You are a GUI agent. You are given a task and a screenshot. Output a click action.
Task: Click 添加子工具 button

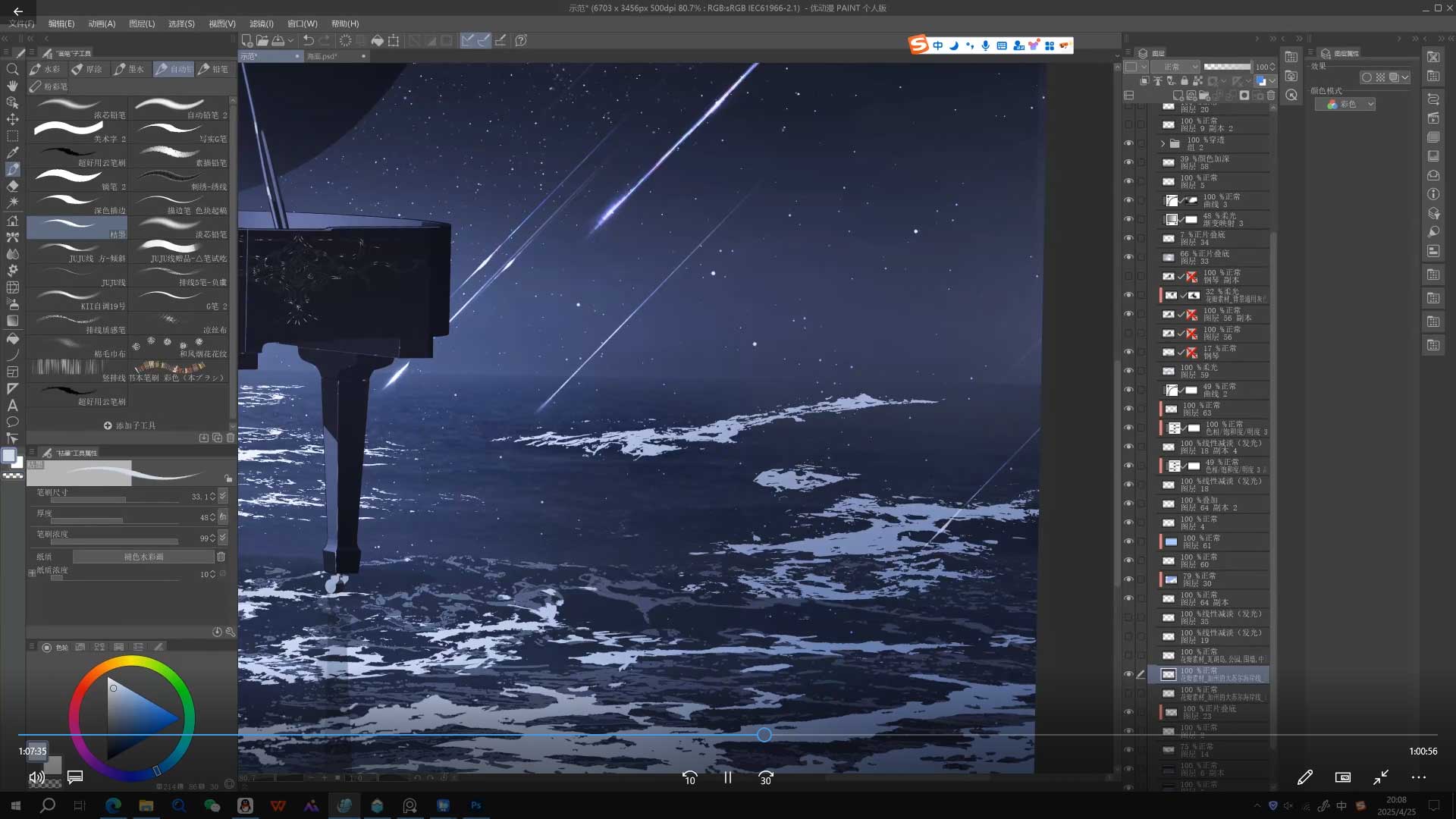(x=130, y=425)
